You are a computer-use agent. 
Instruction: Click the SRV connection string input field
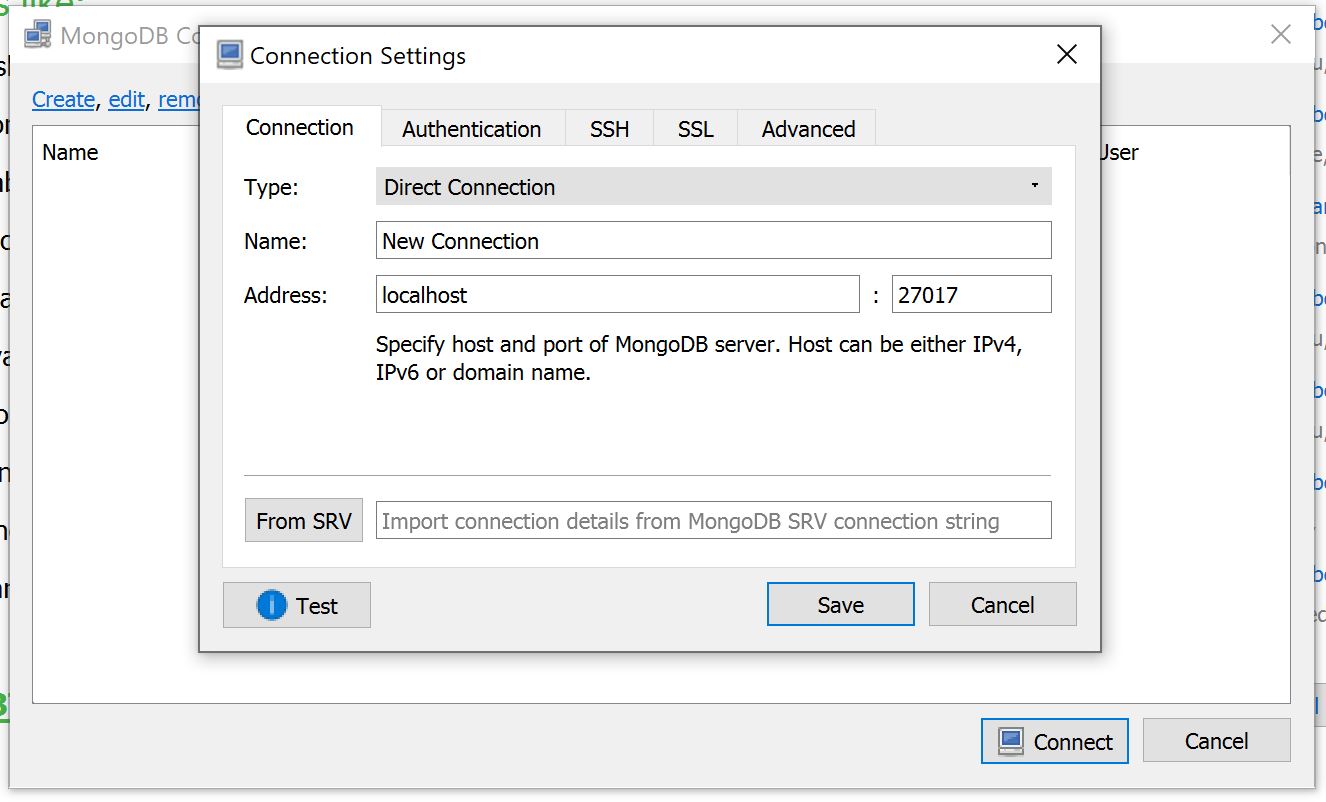714,521
